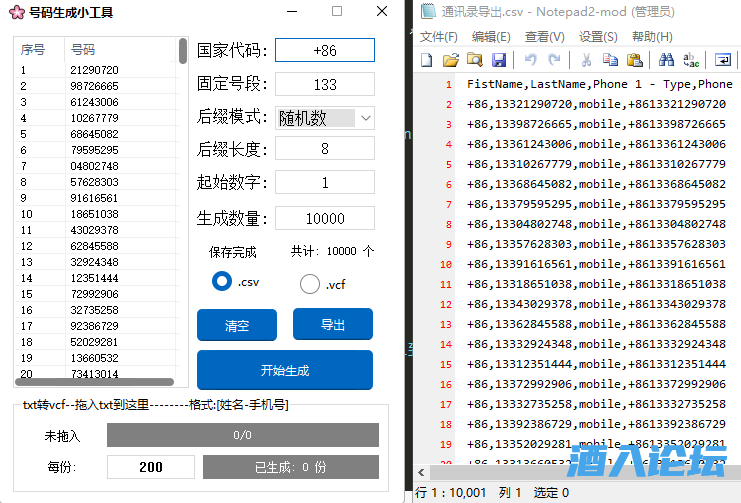Open the 编辑(E) menu
The height and width of the screenshot is (503, 741).
491,37
